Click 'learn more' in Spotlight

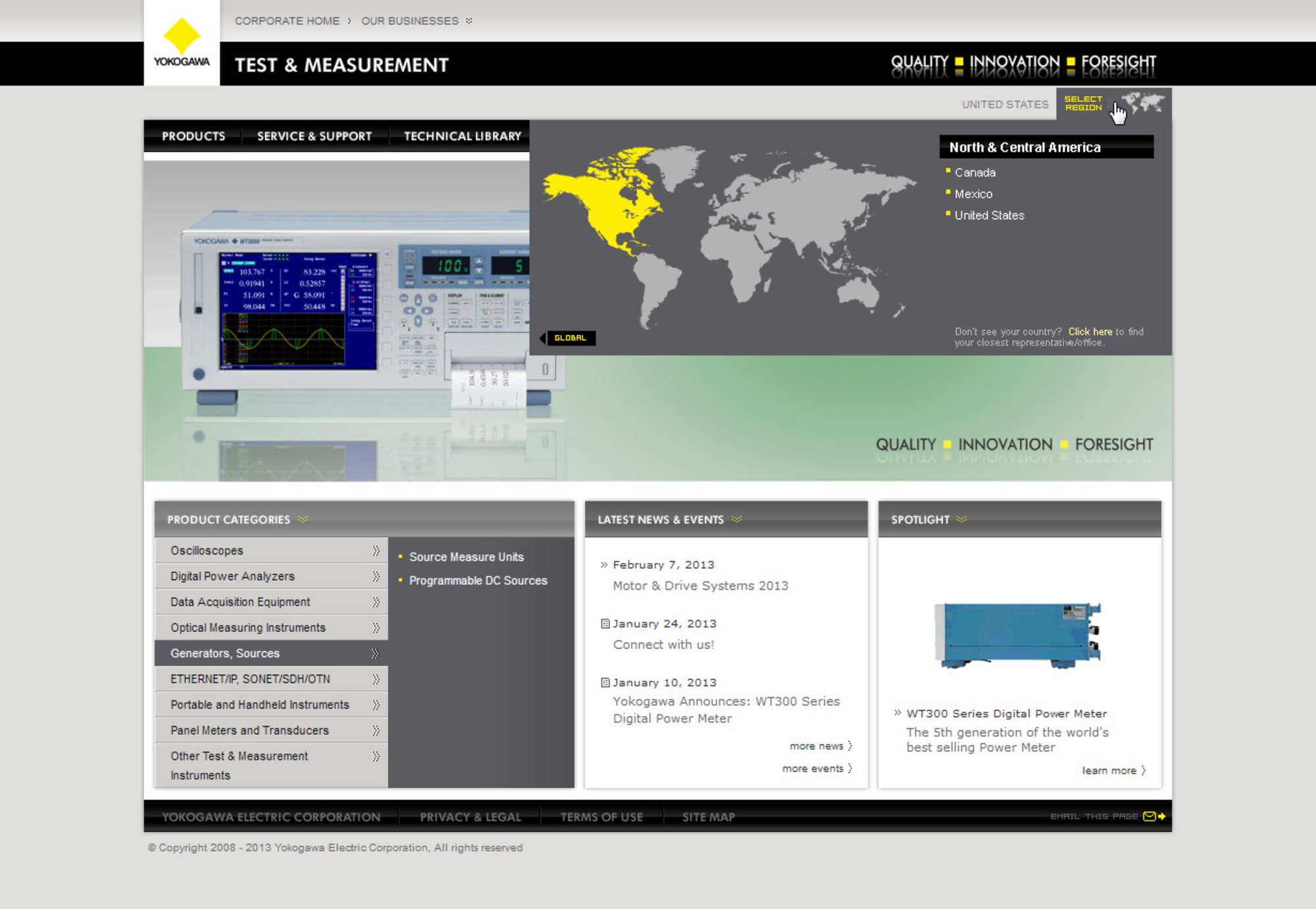(1113, 770)
